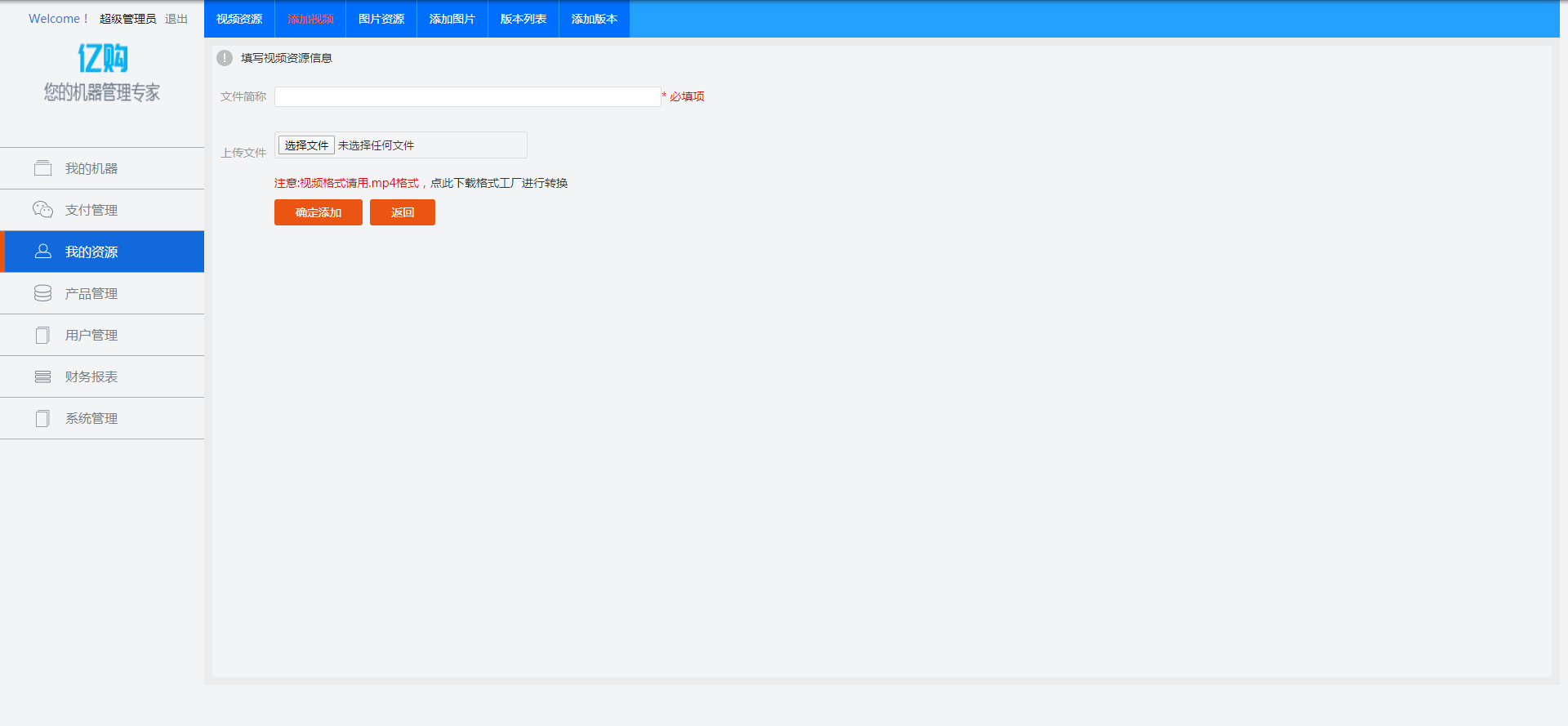Click the 亿购 logo
The height and width of the screenshot is (726, 1568).
pos(102,59)
